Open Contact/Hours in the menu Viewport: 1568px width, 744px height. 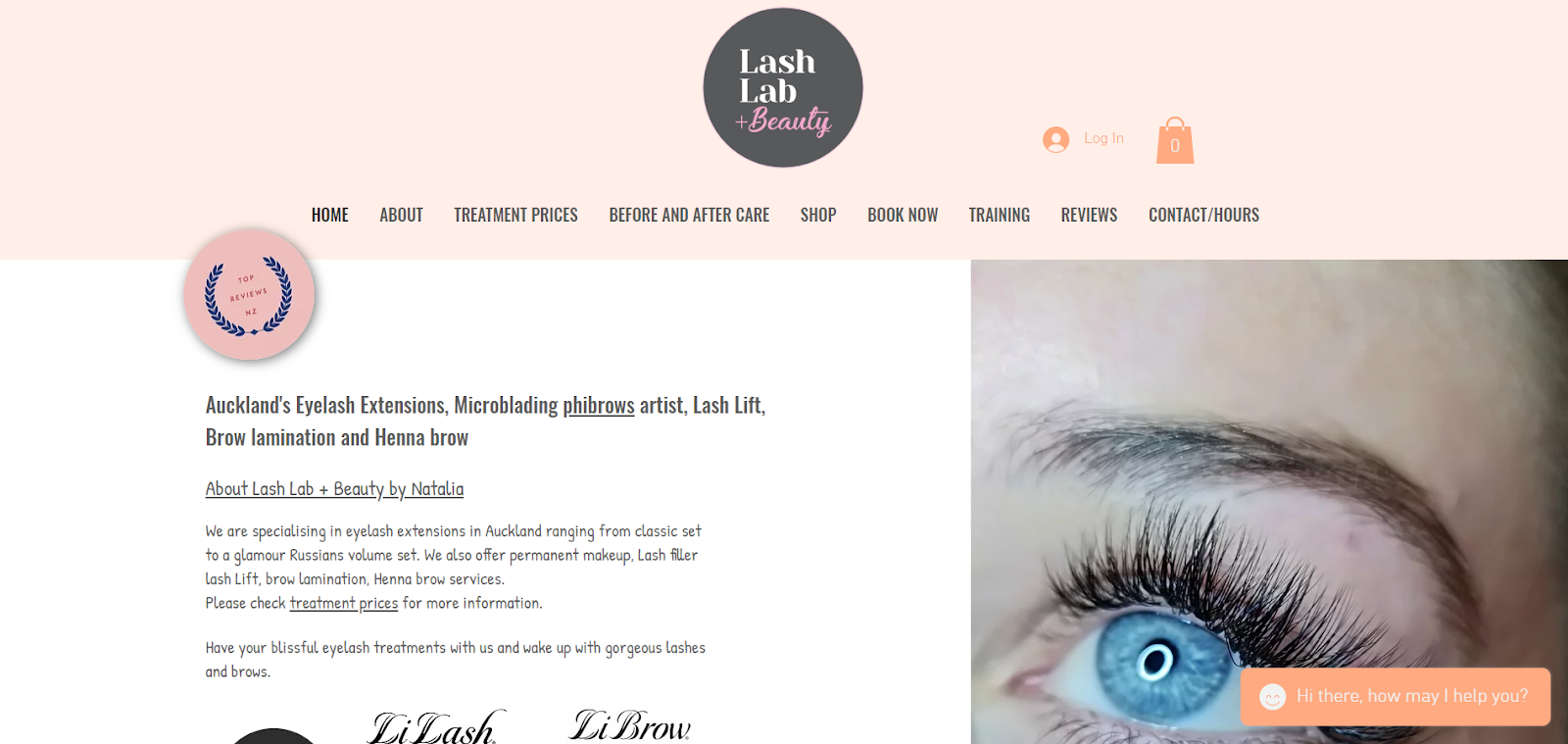(x=1203, y=215)
